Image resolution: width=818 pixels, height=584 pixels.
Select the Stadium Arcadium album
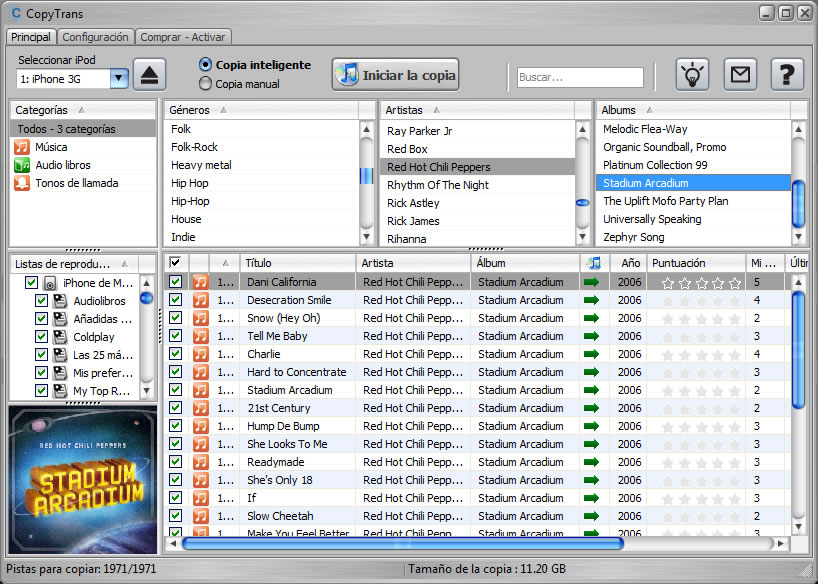click(x=693, y=183)
